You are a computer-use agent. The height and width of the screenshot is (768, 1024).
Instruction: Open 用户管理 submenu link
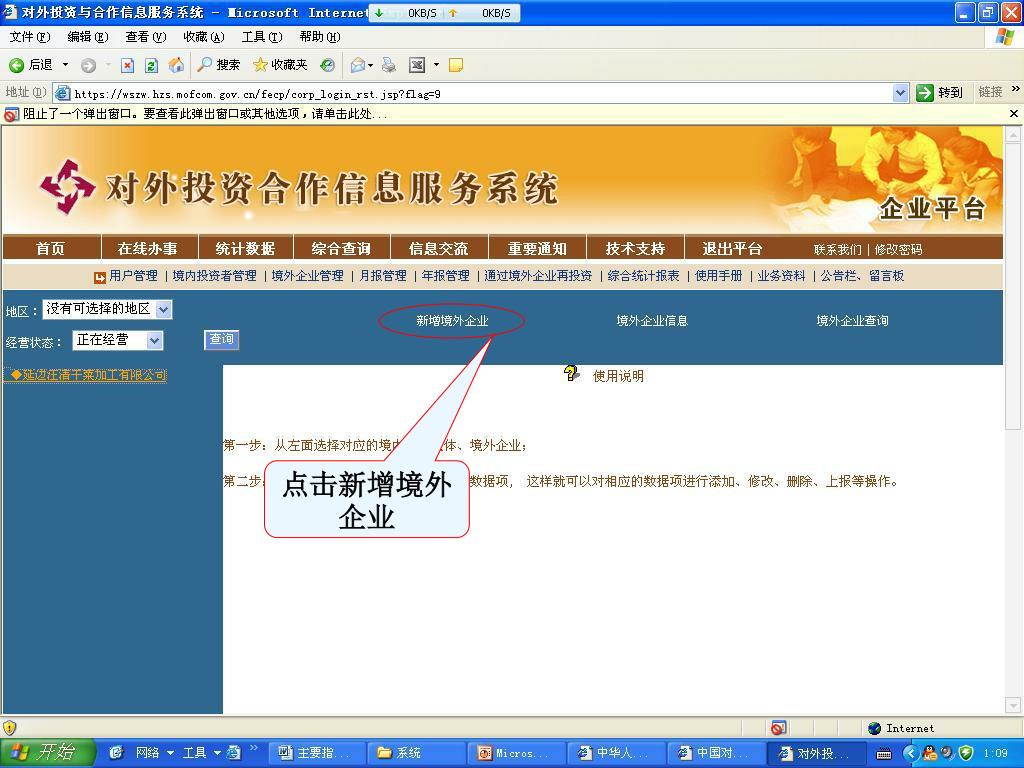coord(133,276)
